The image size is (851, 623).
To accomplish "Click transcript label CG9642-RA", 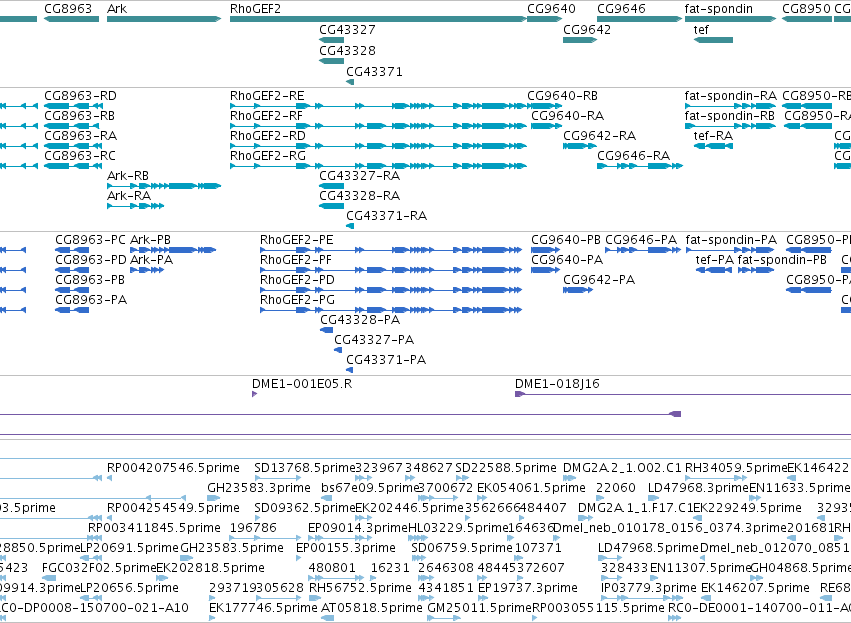I will [599, 136].
